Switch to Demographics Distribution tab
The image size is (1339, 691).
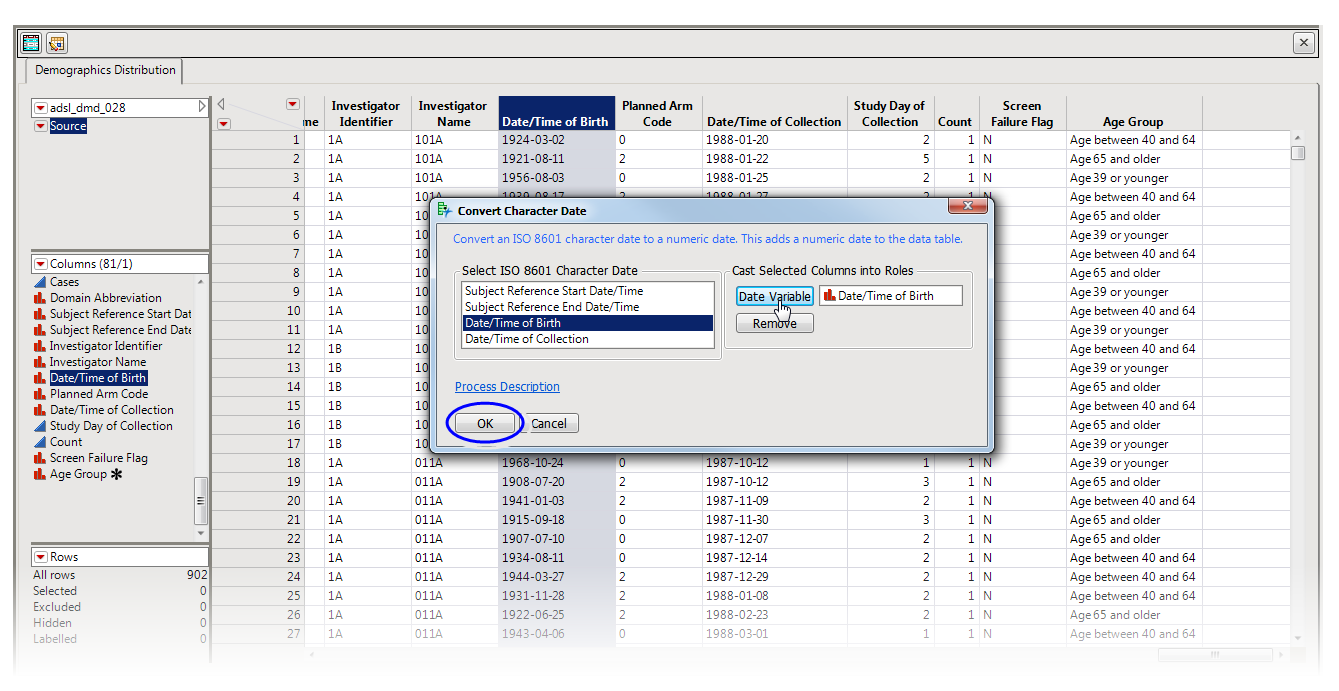[105, 70]
